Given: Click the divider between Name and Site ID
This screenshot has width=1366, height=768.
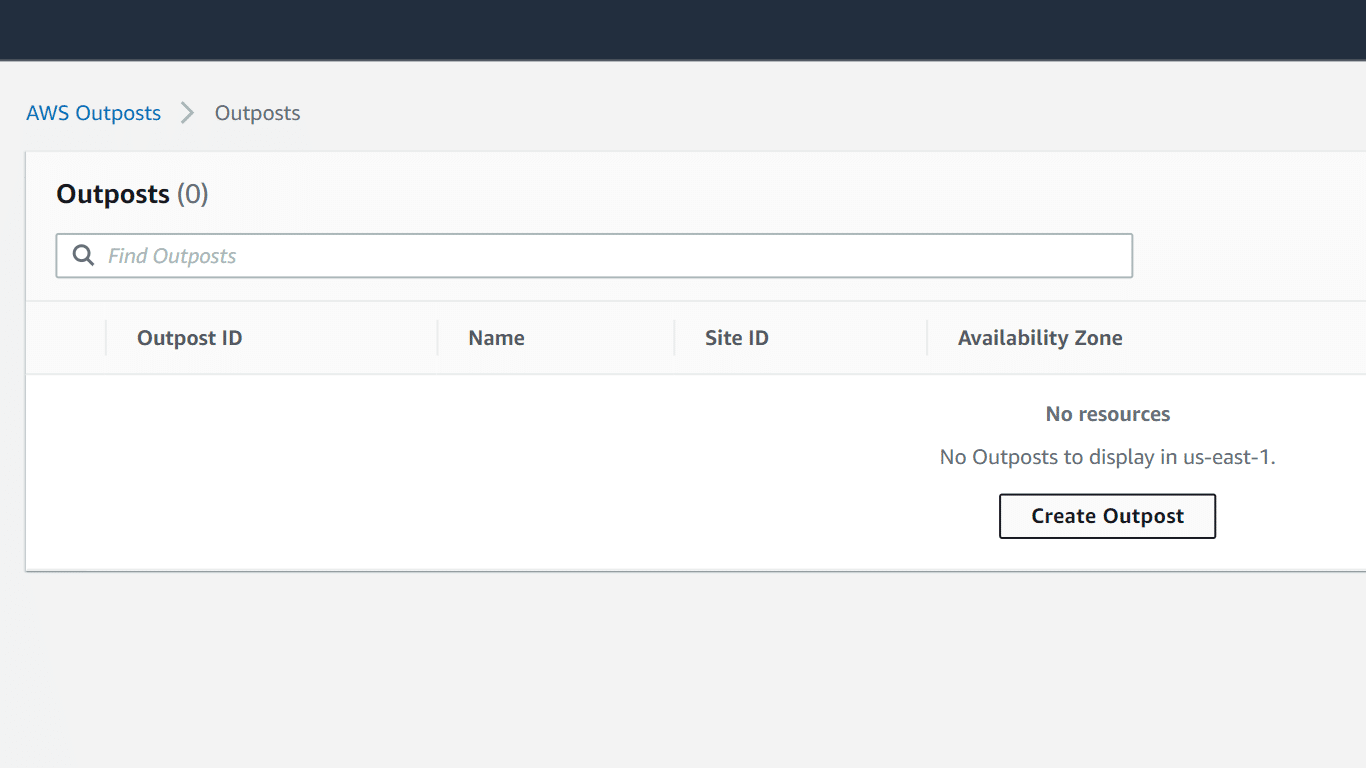Looking at the screenshot, I should pos(673,338).
